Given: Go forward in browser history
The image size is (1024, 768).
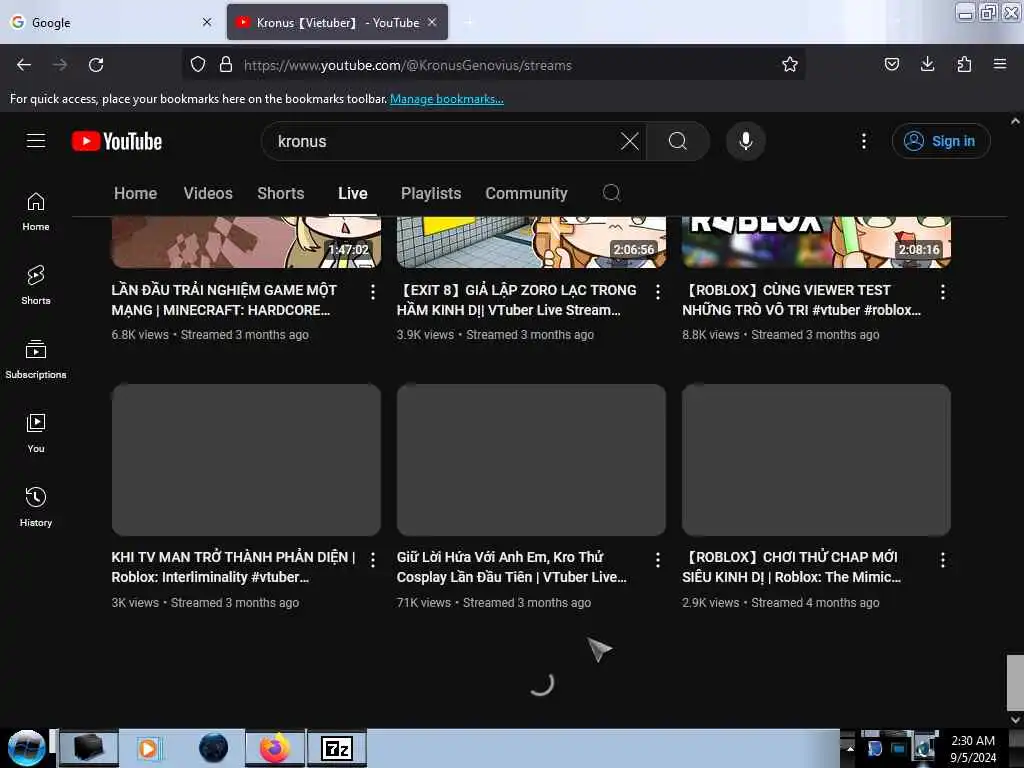Looking at the screenshot, I should (60, 65).
